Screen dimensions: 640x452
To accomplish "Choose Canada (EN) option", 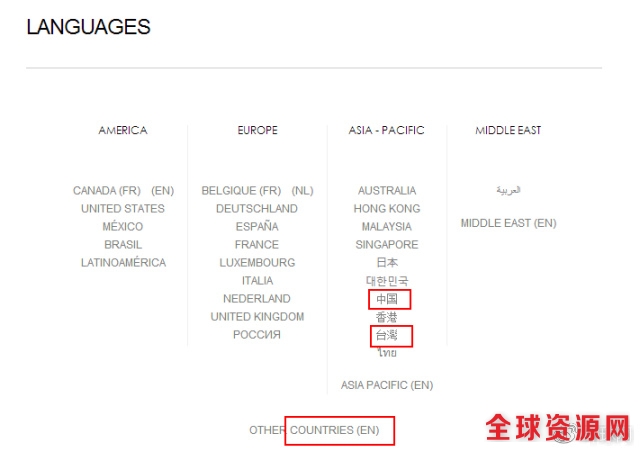I will [162, 191].
